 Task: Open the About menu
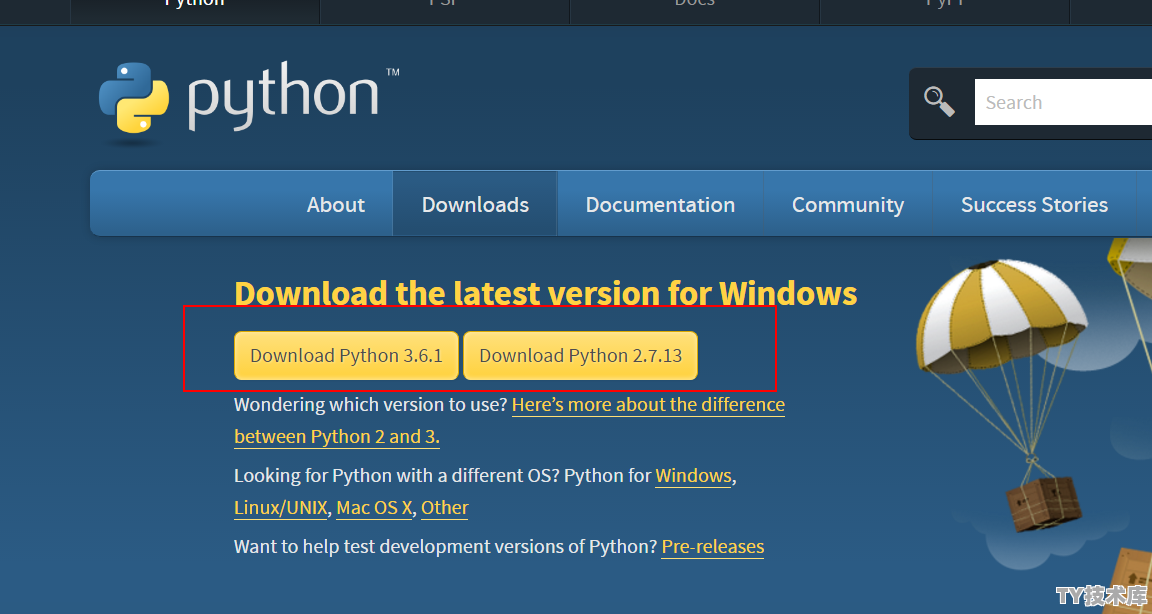335,204
